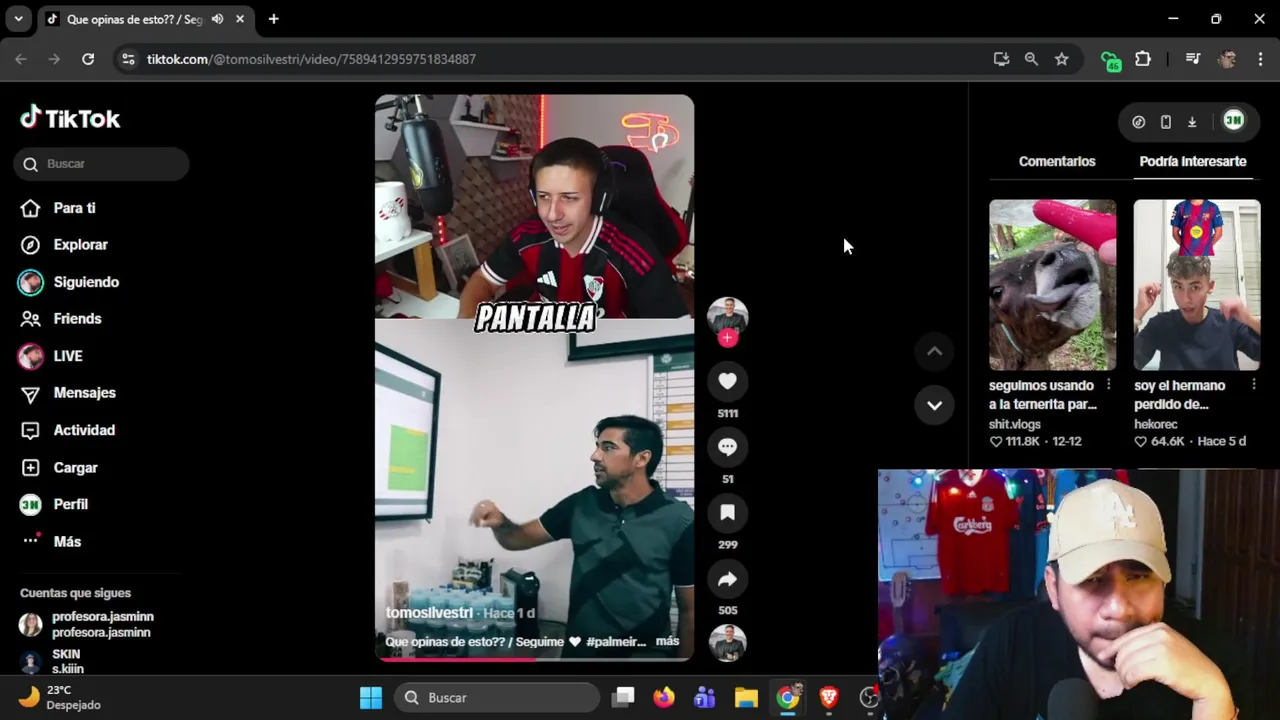The height and width of the screenshot is (720, 1280).
Task: Save video with the bookmark icon
Action: click(727, 513)
